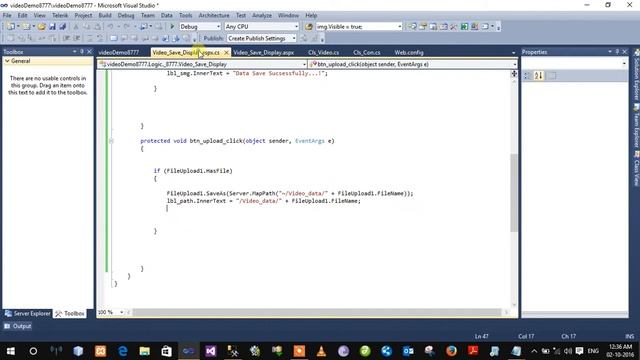
Task: Click the New Project toolbar icon
Action: pyautogui.click(x=11, y=27)
